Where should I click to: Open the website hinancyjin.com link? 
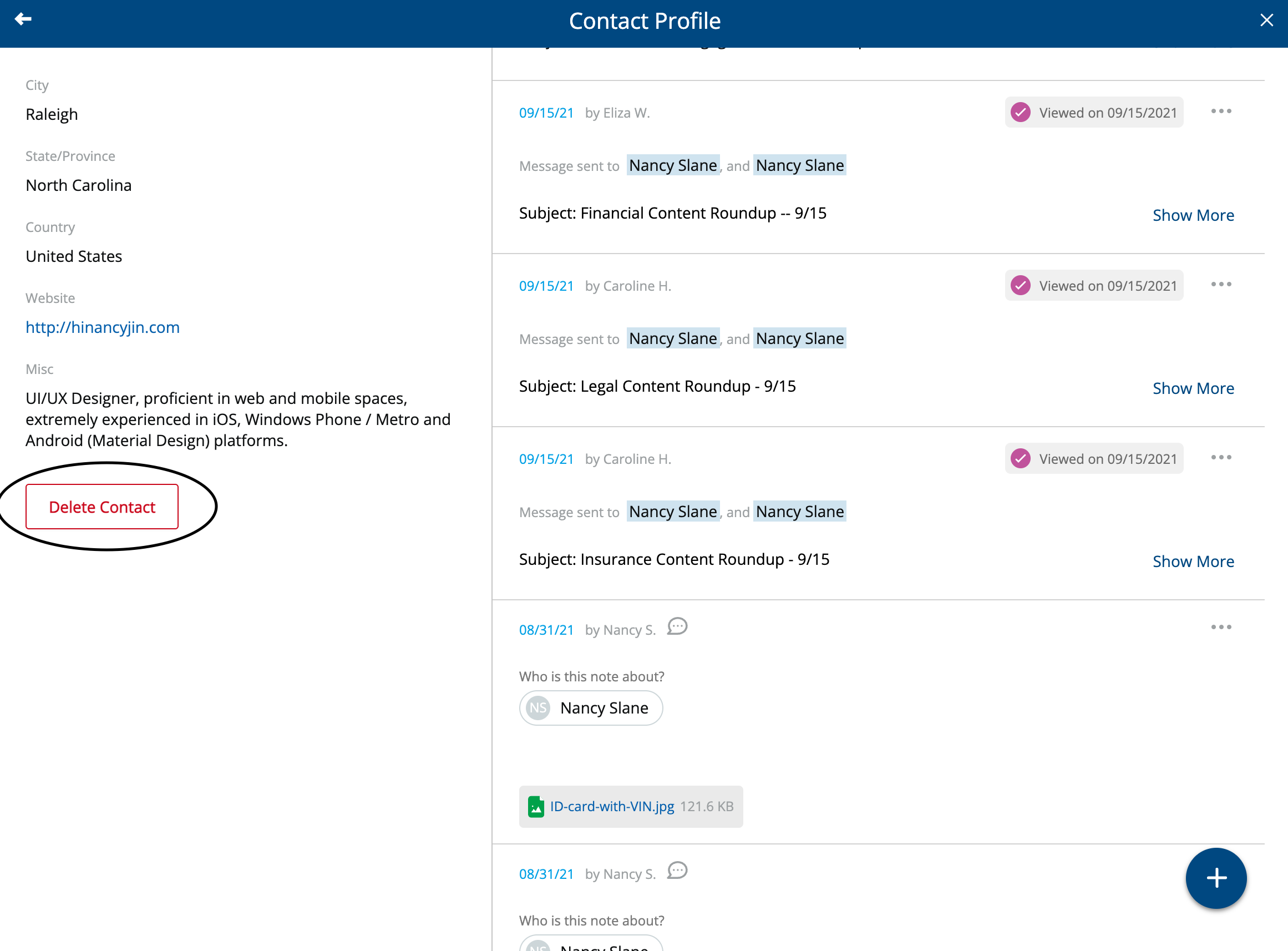click(103, 327)
